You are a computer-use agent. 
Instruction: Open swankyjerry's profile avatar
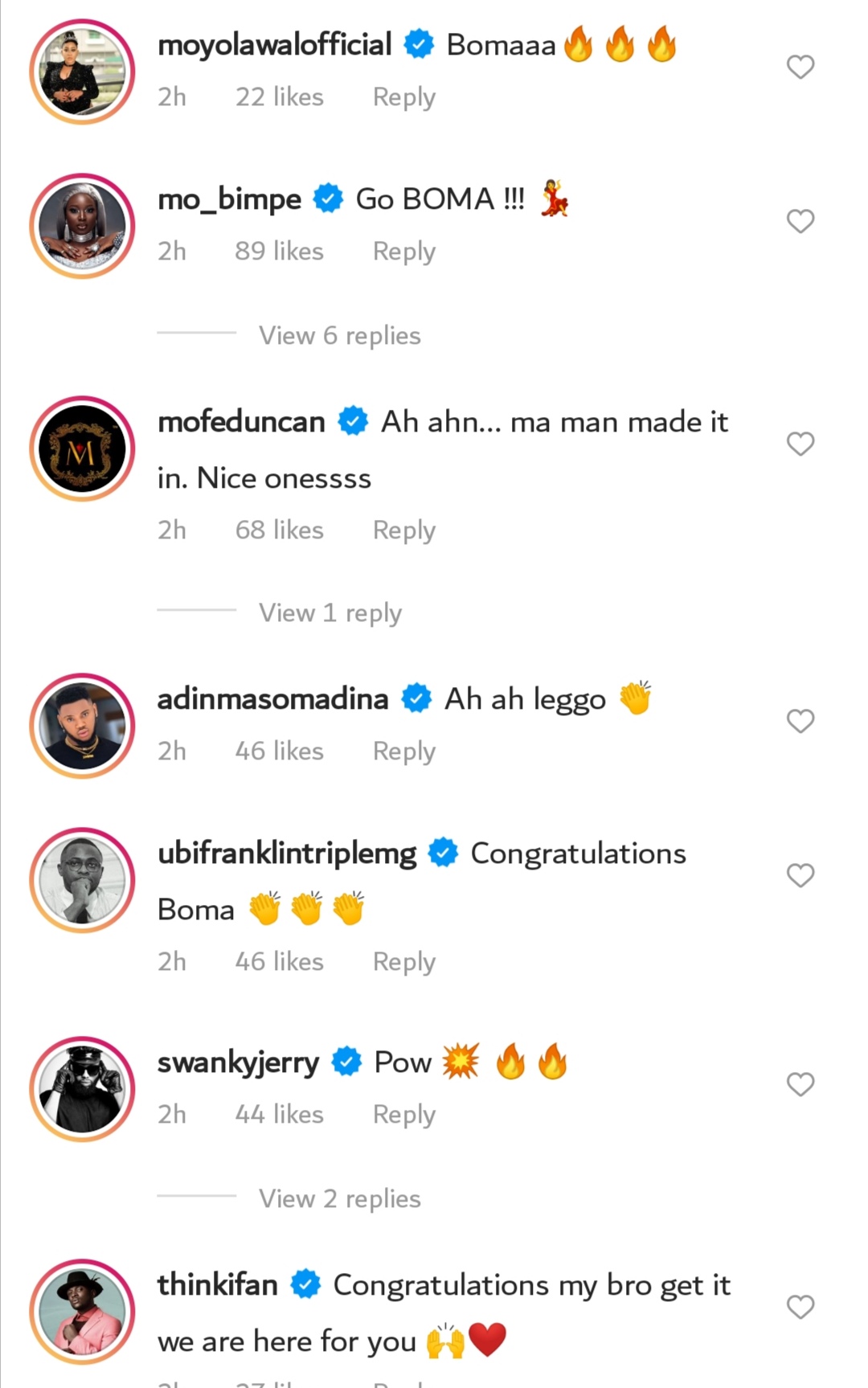[82, 1089]
